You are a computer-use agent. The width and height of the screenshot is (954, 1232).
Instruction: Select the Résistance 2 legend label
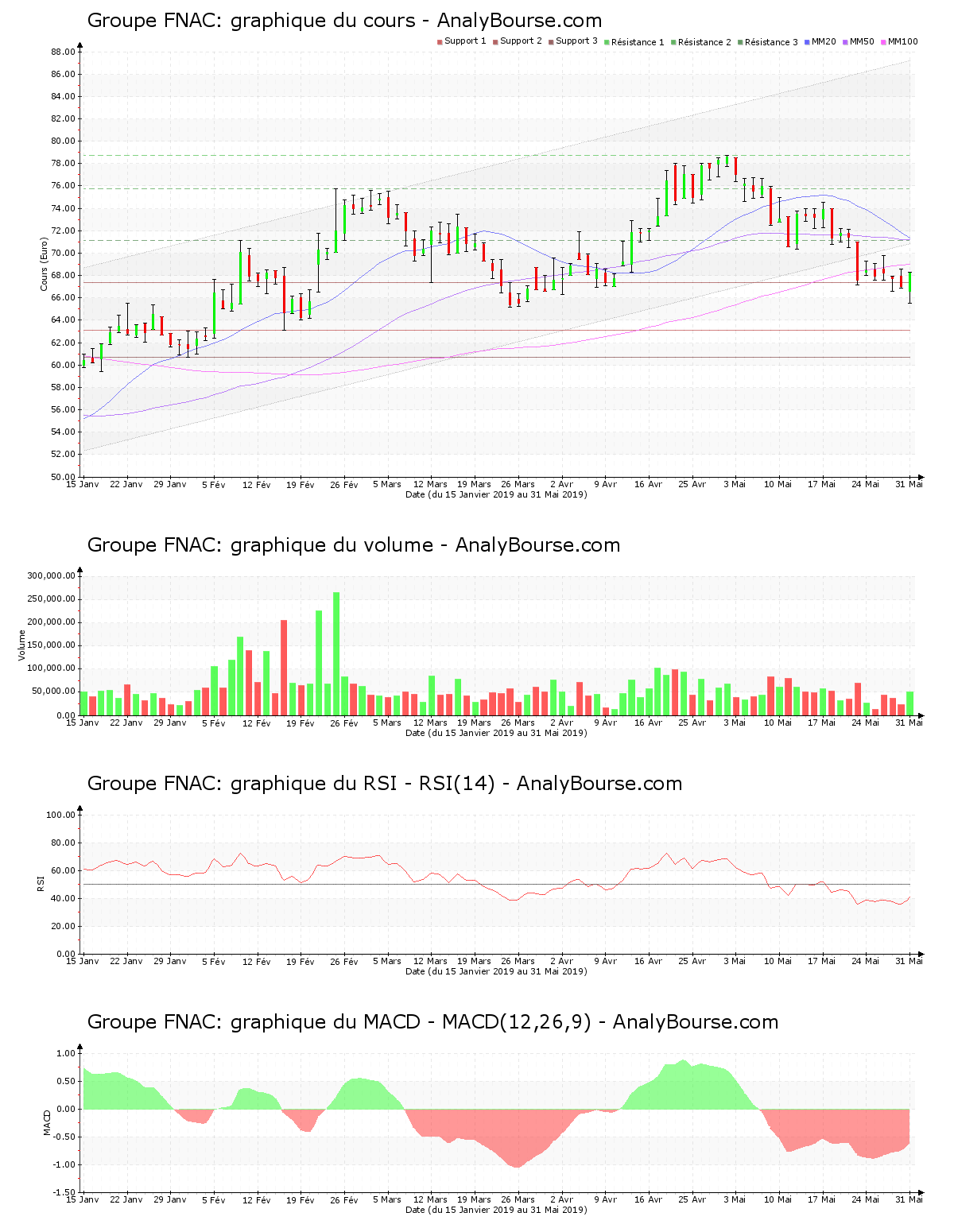point(704,42)
